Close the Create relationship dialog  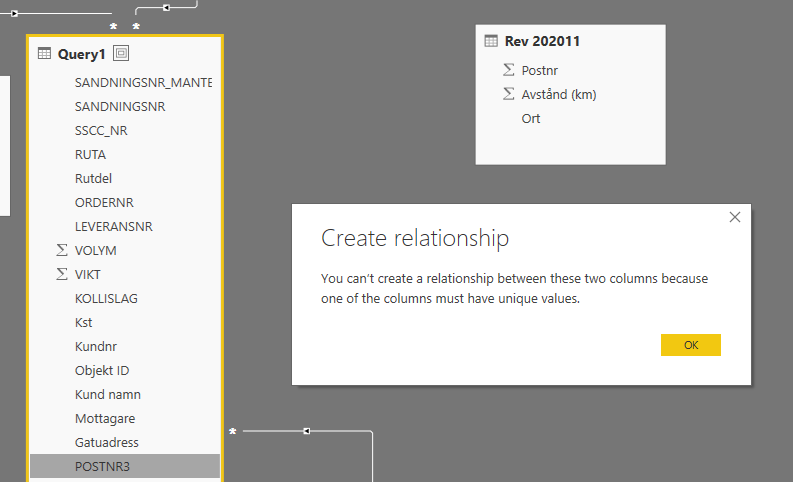point(735,217)
